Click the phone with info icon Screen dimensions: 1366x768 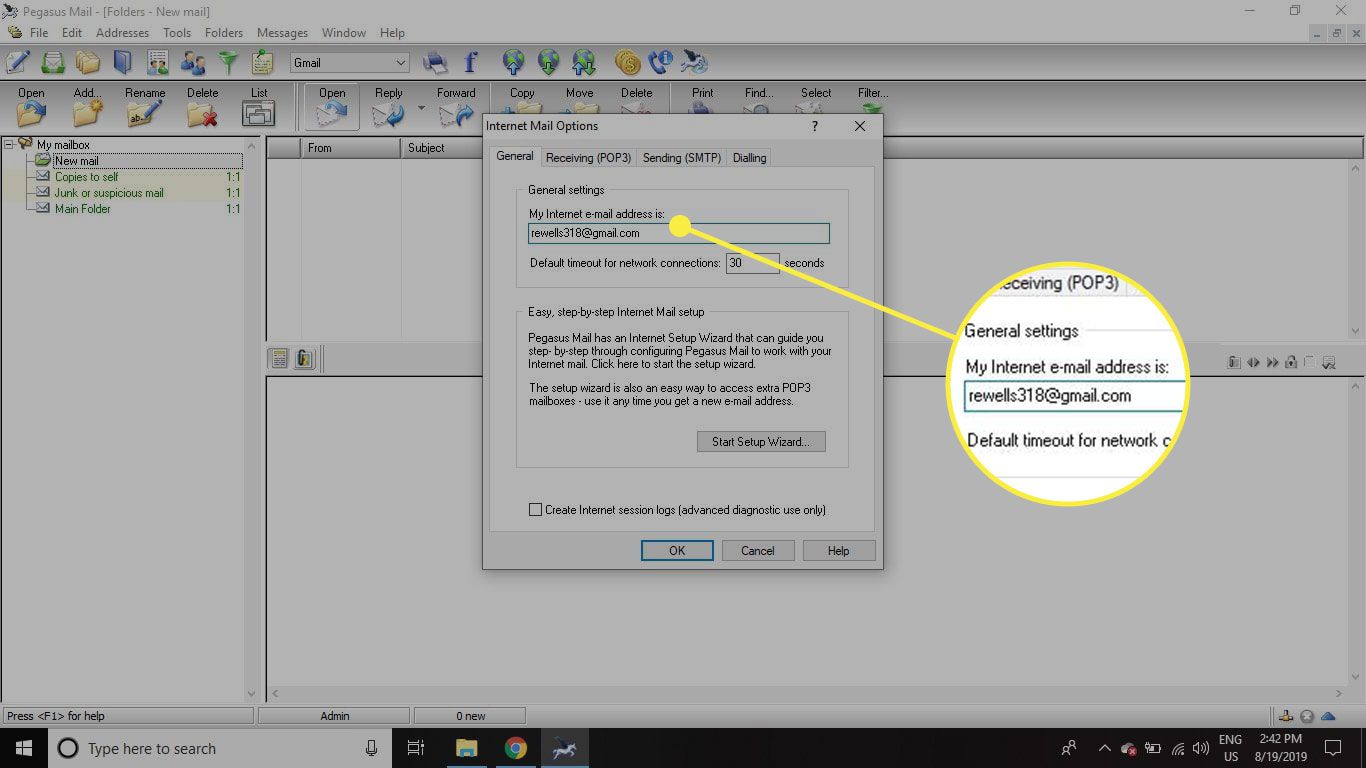point(660,62)
